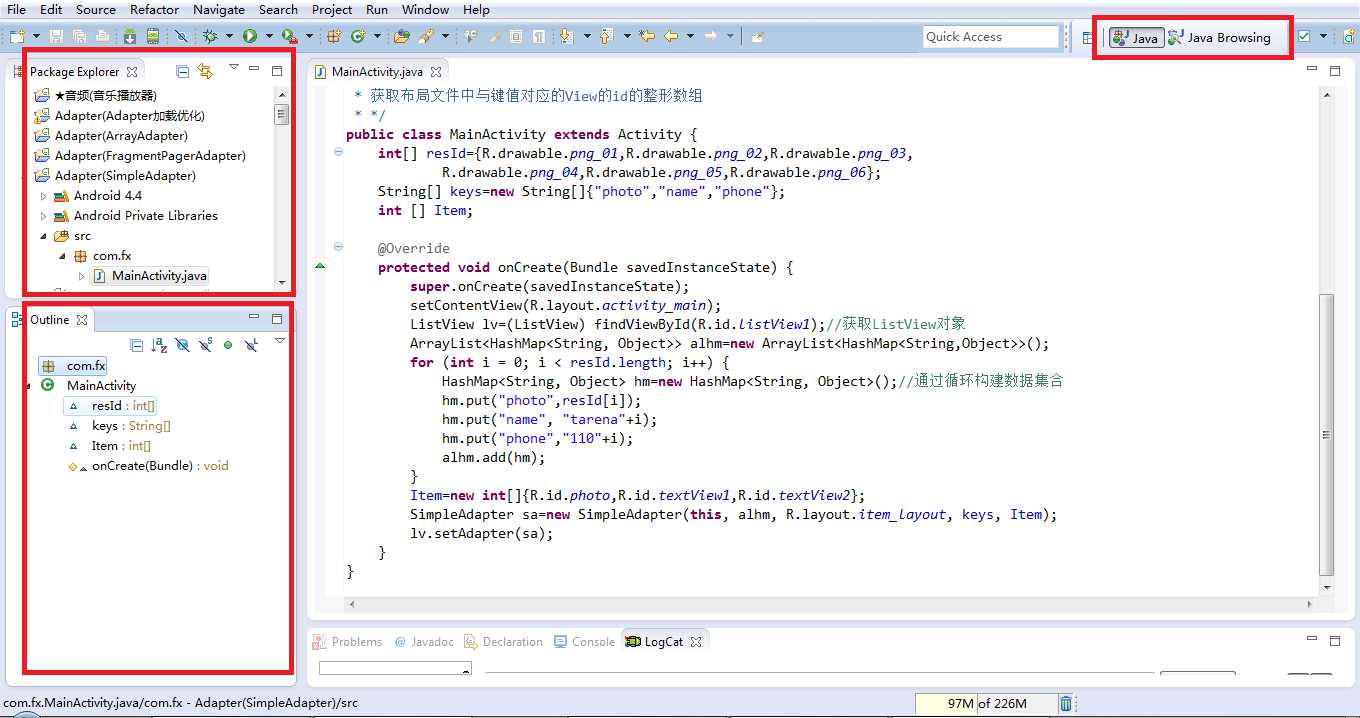This screenshot has height=718, width=1360.
Task: Click the New Java Class icon
Action: coord(358,36)
